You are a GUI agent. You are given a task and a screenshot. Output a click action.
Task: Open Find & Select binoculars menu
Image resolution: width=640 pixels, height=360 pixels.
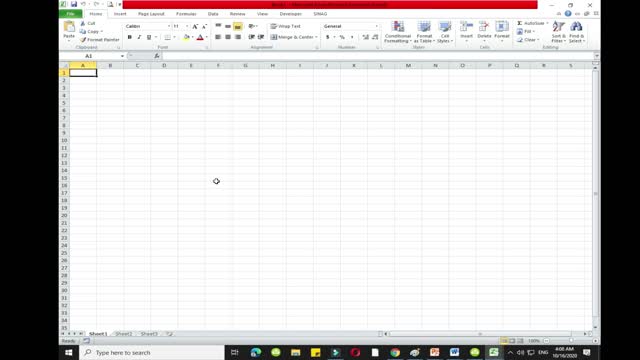(576, 32)
